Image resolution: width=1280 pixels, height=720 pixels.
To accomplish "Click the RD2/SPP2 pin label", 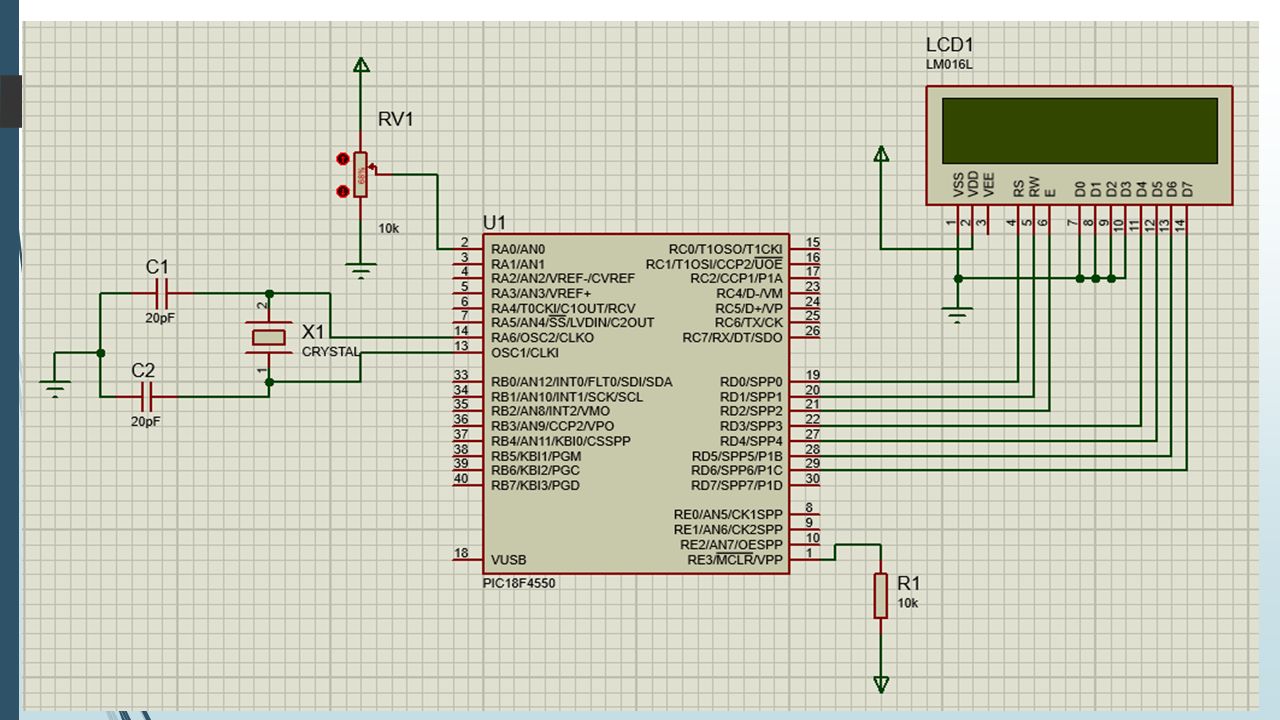I will pos(751,411).
